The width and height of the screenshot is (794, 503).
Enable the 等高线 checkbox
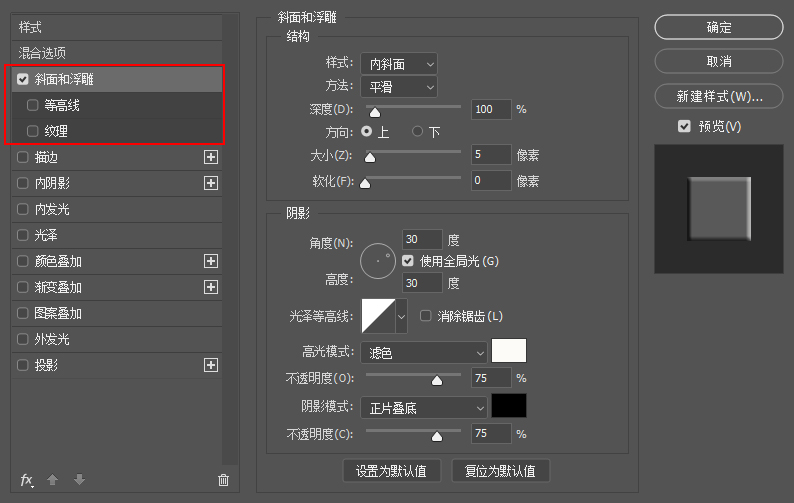[33, 105]
